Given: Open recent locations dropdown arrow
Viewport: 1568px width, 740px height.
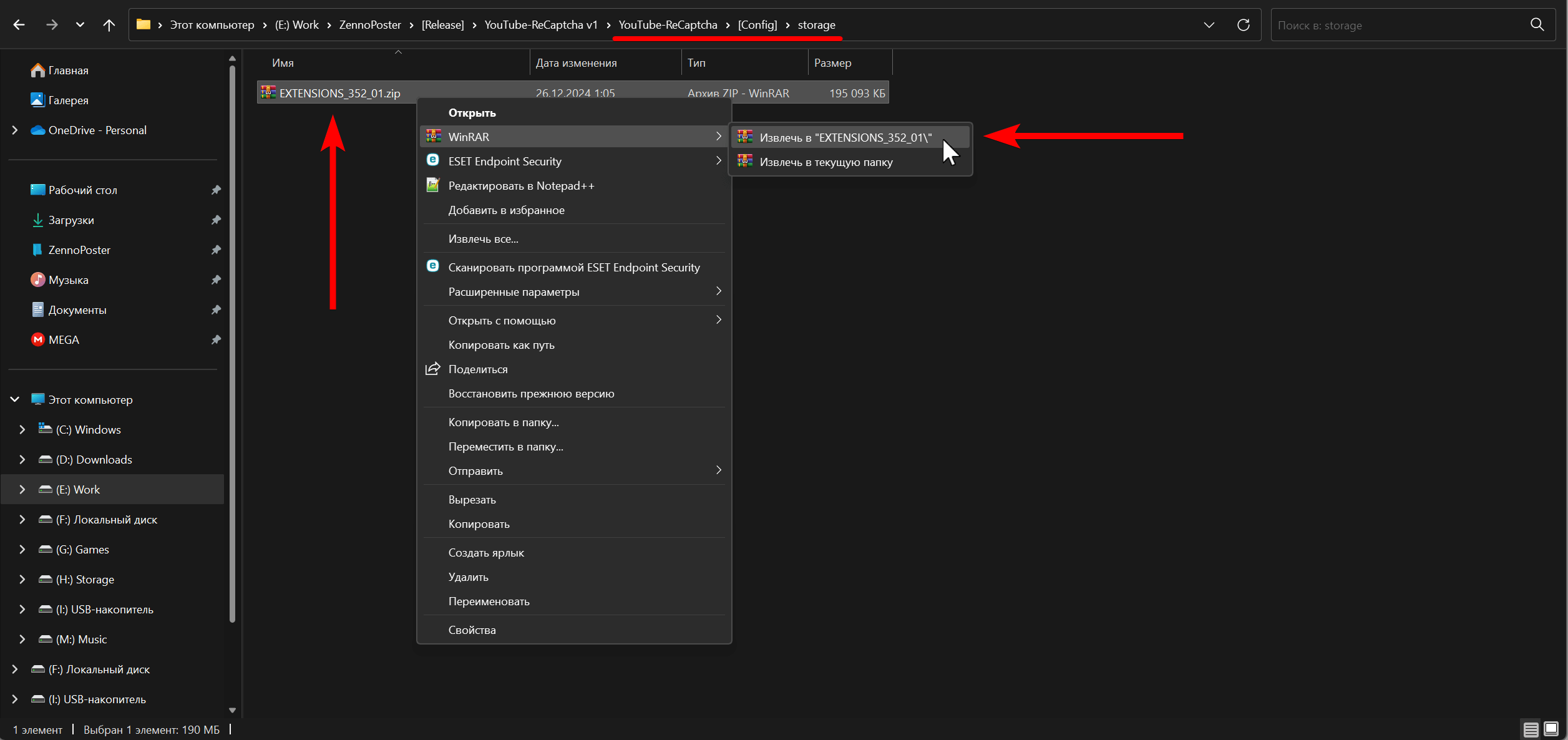Looking at the screenshot, I should tap(80, 25).
